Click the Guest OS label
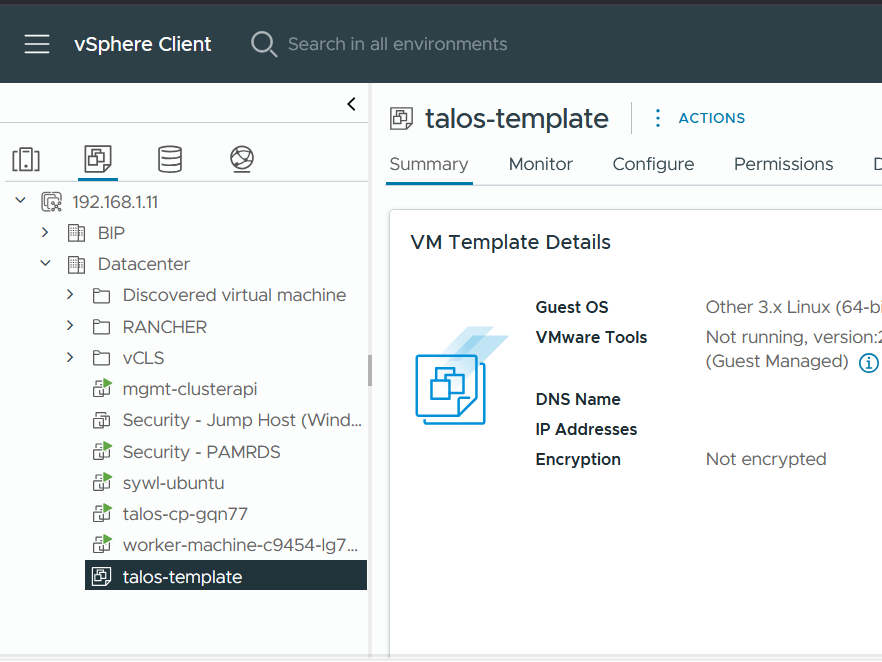 pos(572,307)
